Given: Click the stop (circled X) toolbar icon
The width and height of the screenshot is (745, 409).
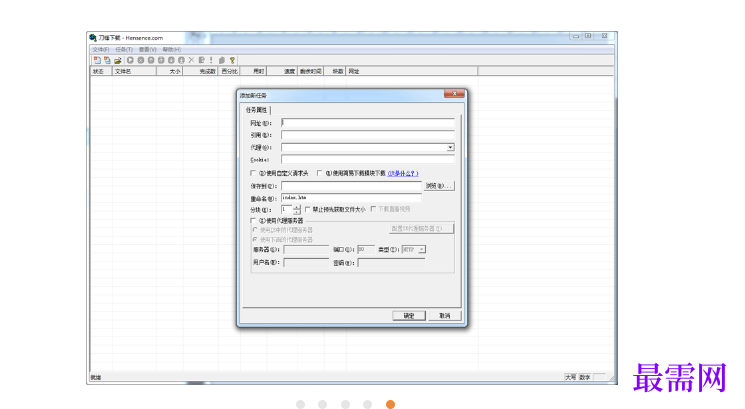Looking at the screenshot, I should (x=141, y=60).
